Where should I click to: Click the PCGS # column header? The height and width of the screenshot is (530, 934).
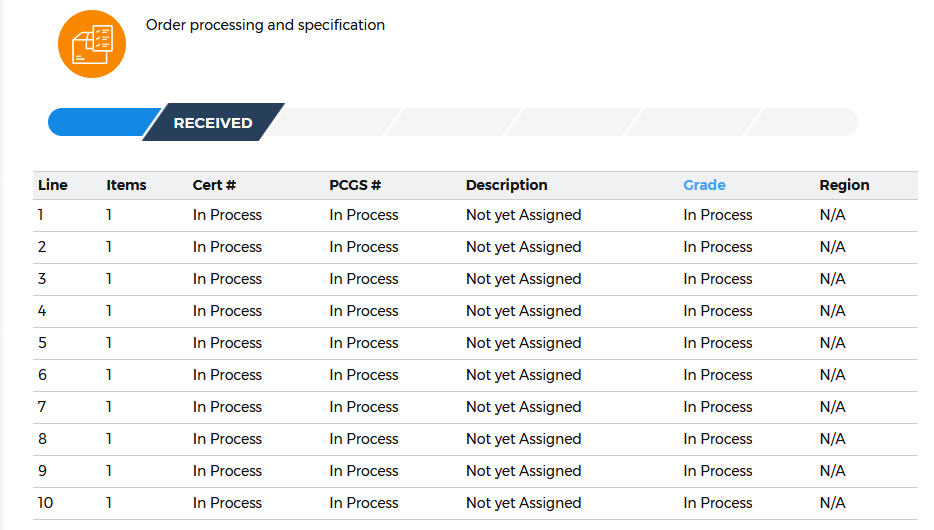coord(355,185)
